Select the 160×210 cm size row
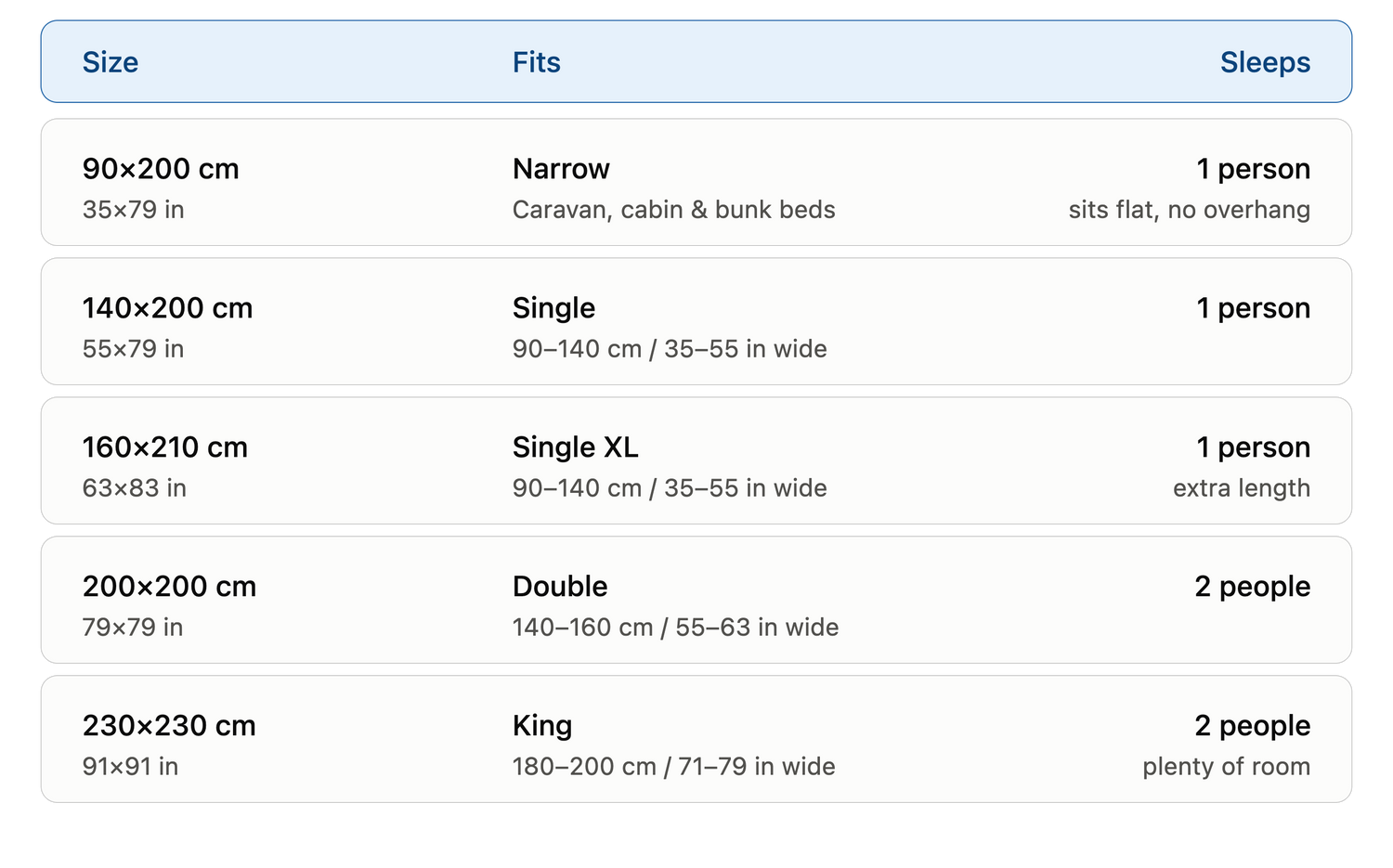Viewport: 1393px width, 868px height. point(696,460)
